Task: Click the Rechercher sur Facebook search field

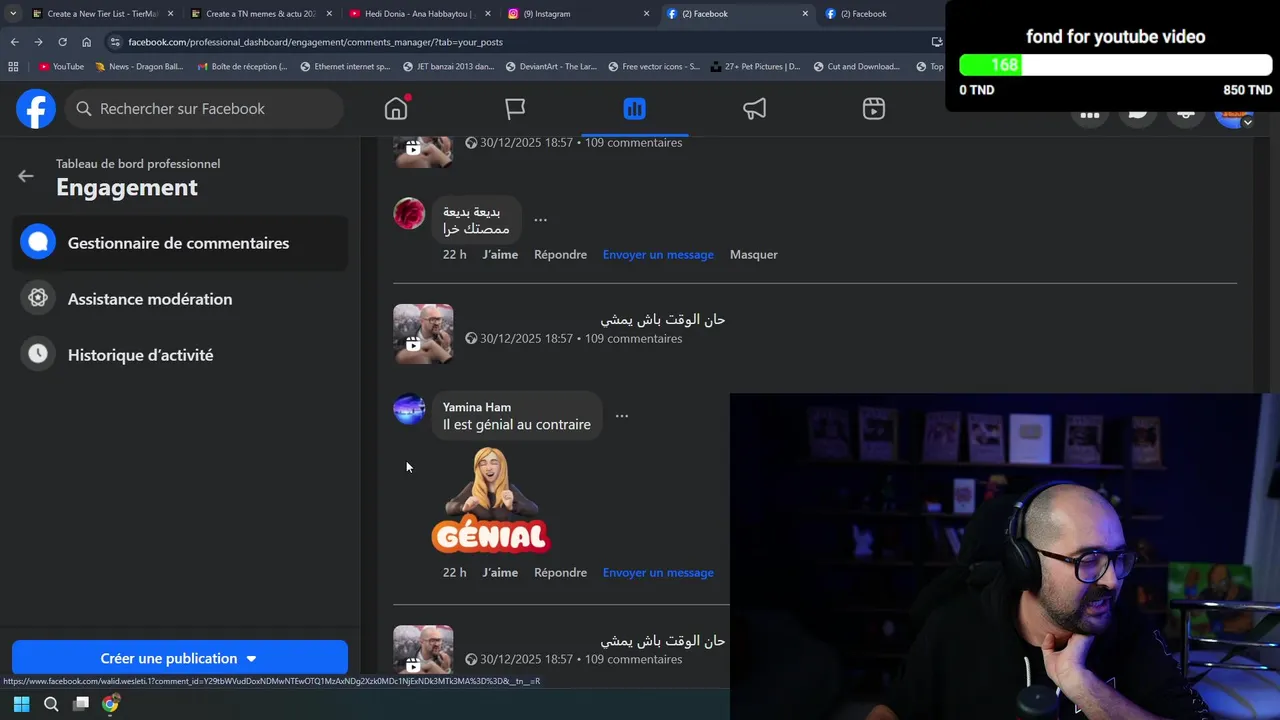Action: click(204, 108)
